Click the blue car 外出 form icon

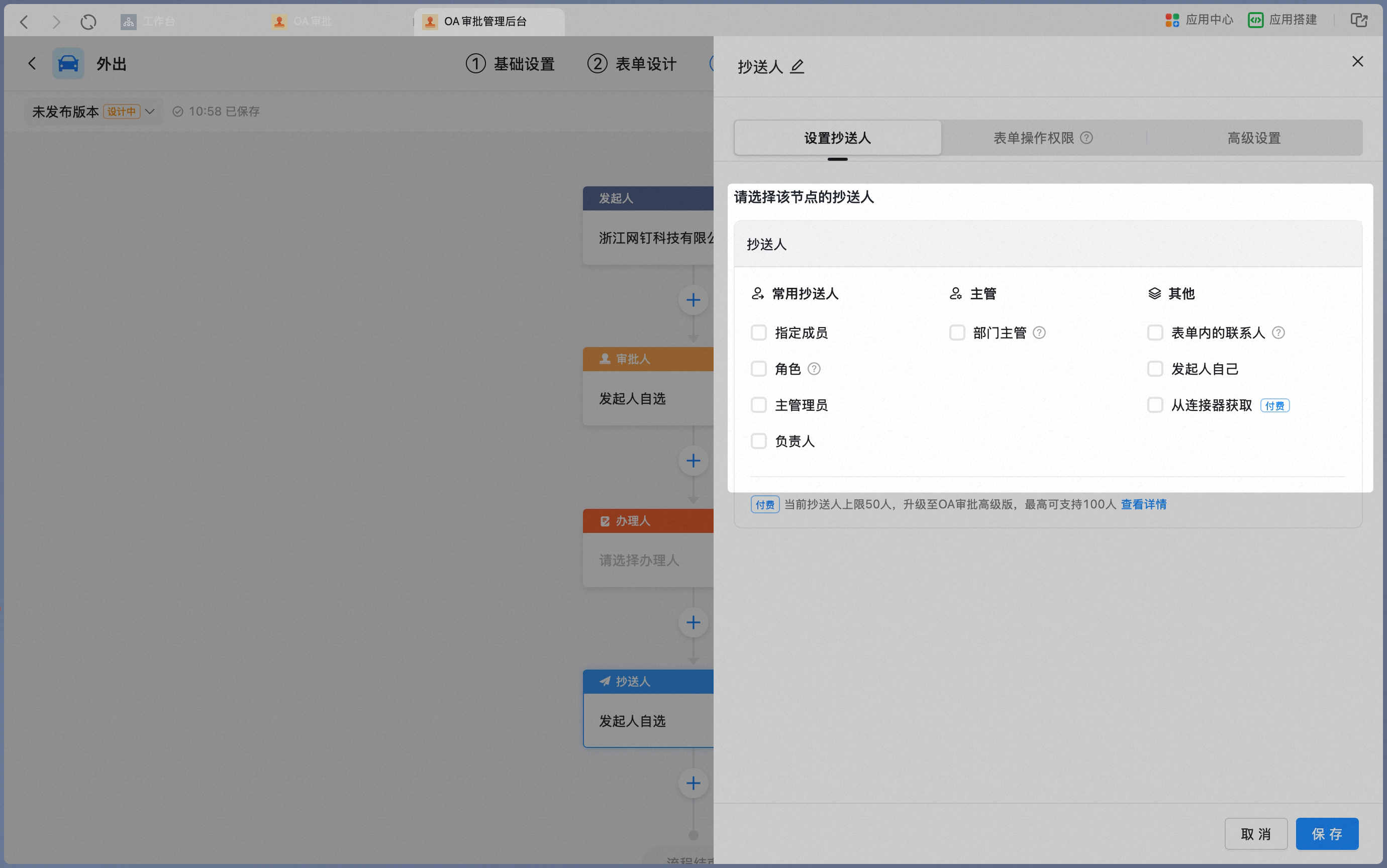point(68,63)
